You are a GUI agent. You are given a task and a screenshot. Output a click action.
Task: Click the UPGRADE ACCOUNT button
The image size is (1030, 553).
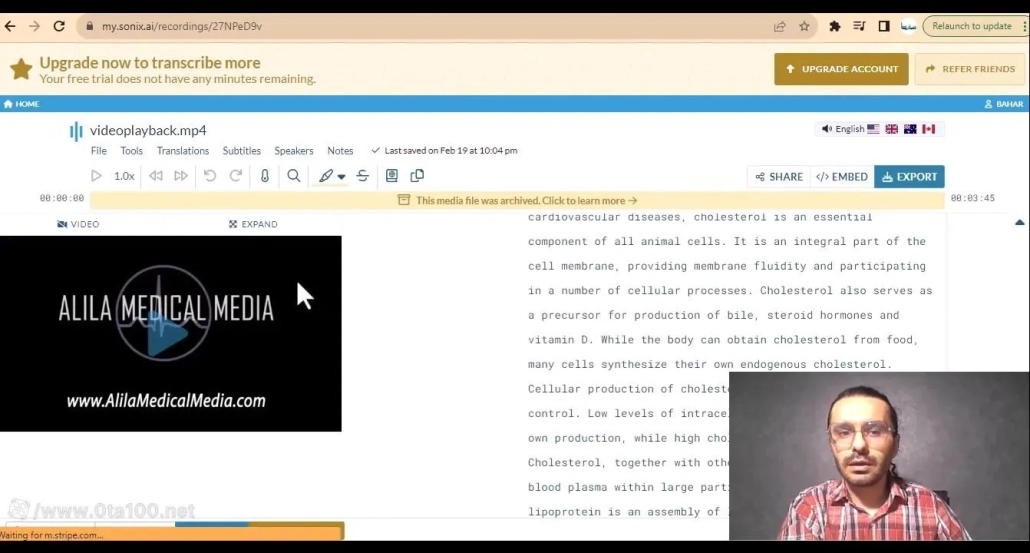pyautogui.click(x=841, y=69)
